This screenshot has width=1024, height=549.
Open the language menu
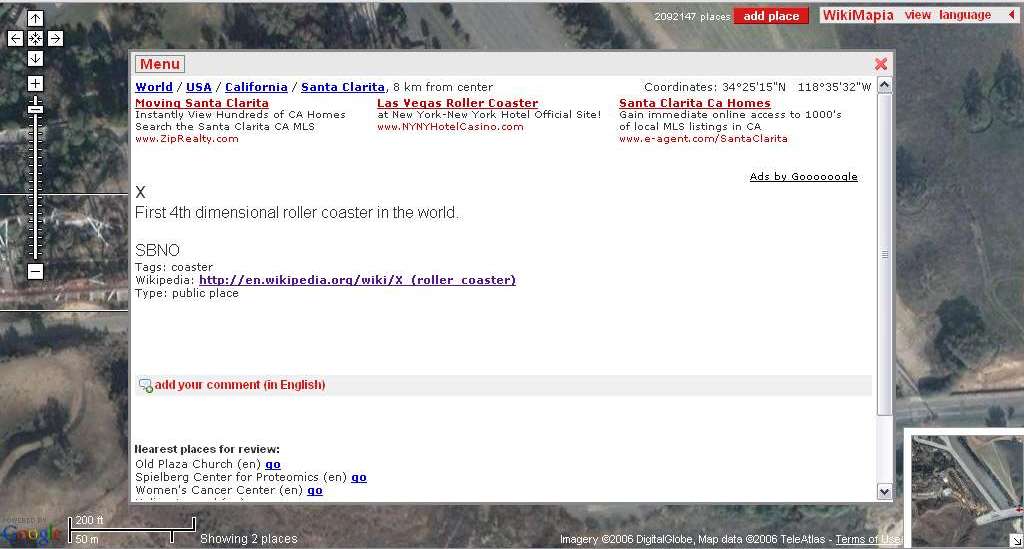(965, 15)
